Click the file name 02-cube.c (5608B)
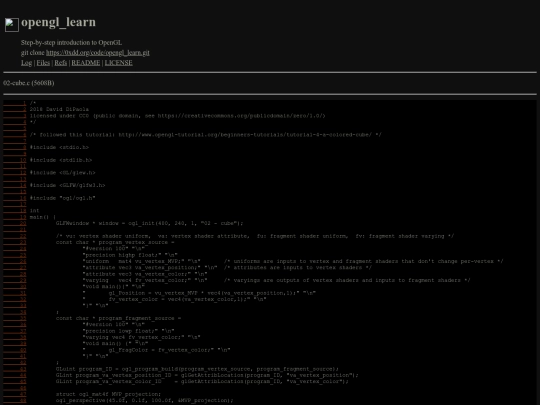The width and height of the screenshot is (540, 405). pos(29,83)
